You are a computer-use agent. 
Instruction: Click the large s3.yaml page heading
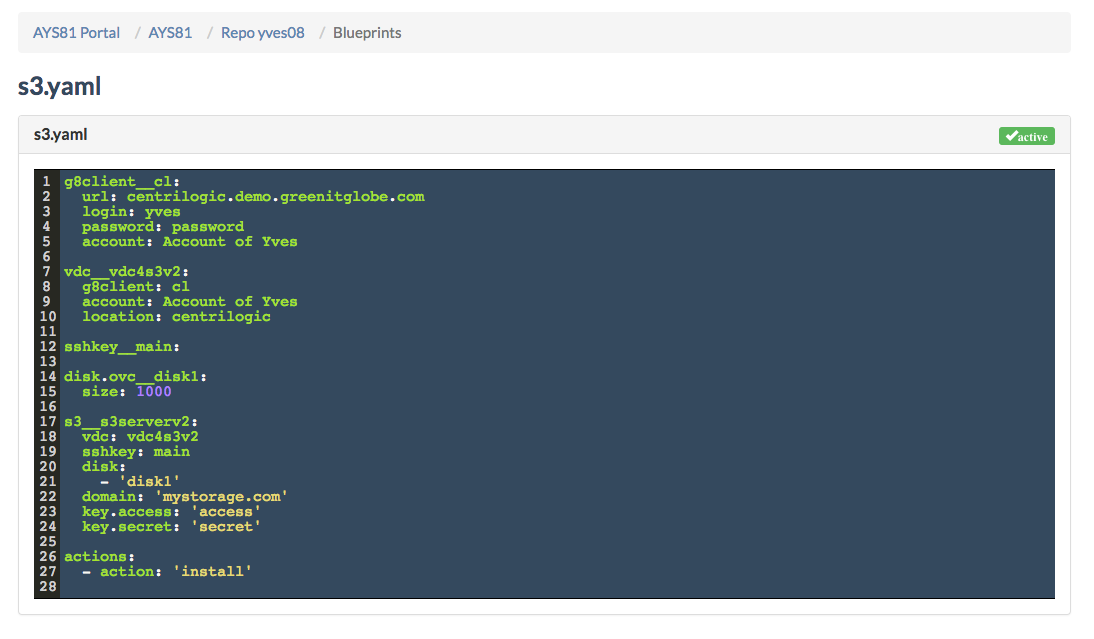(x=59, y=87)
